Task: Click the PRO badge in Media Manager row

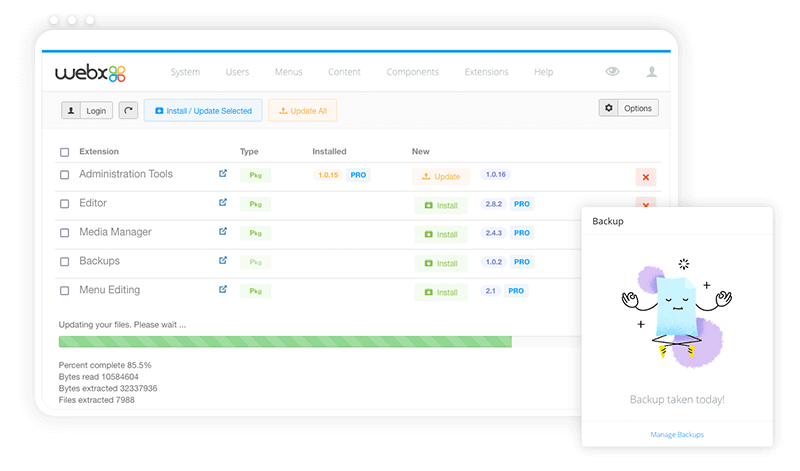Action: point(522,233)
